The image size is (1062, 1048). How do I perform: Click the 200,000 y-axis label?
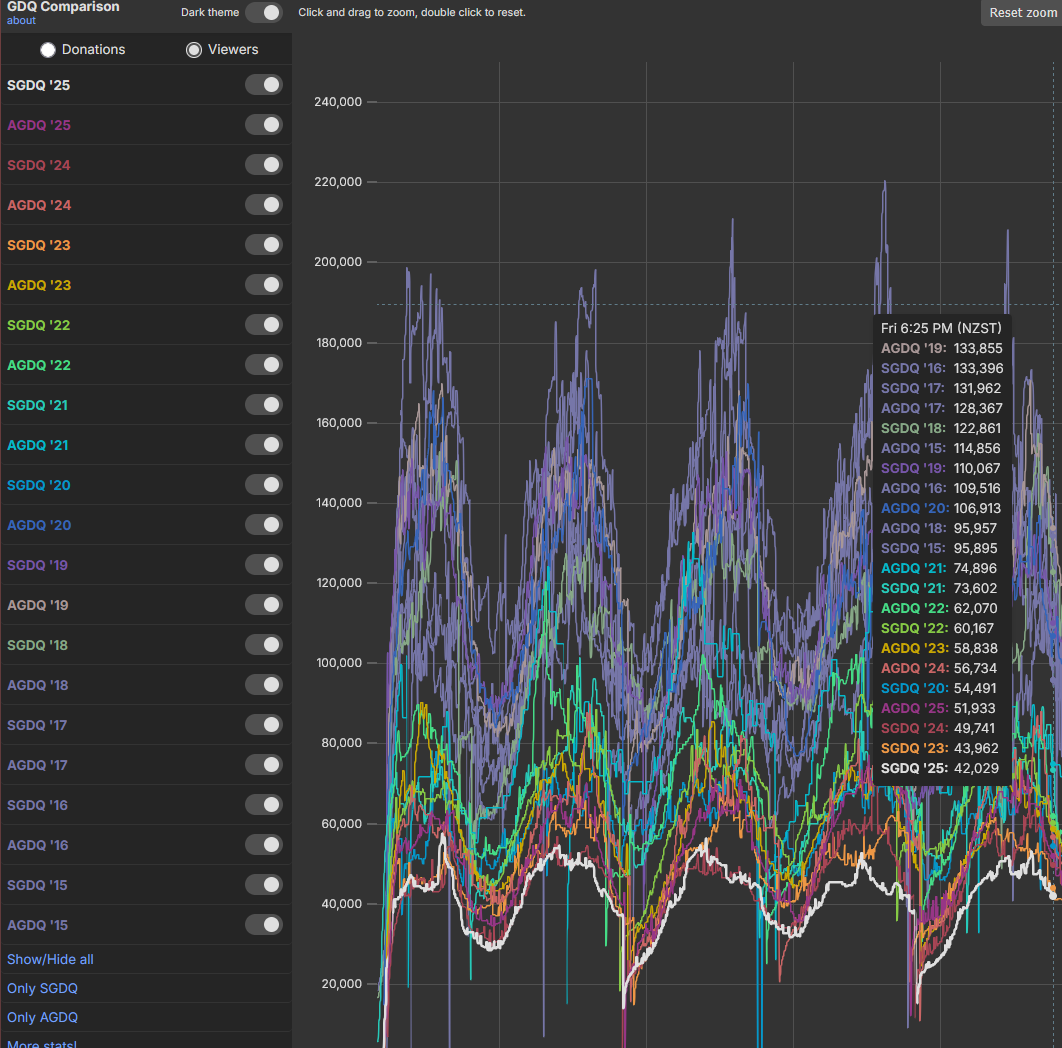[338, 262]
